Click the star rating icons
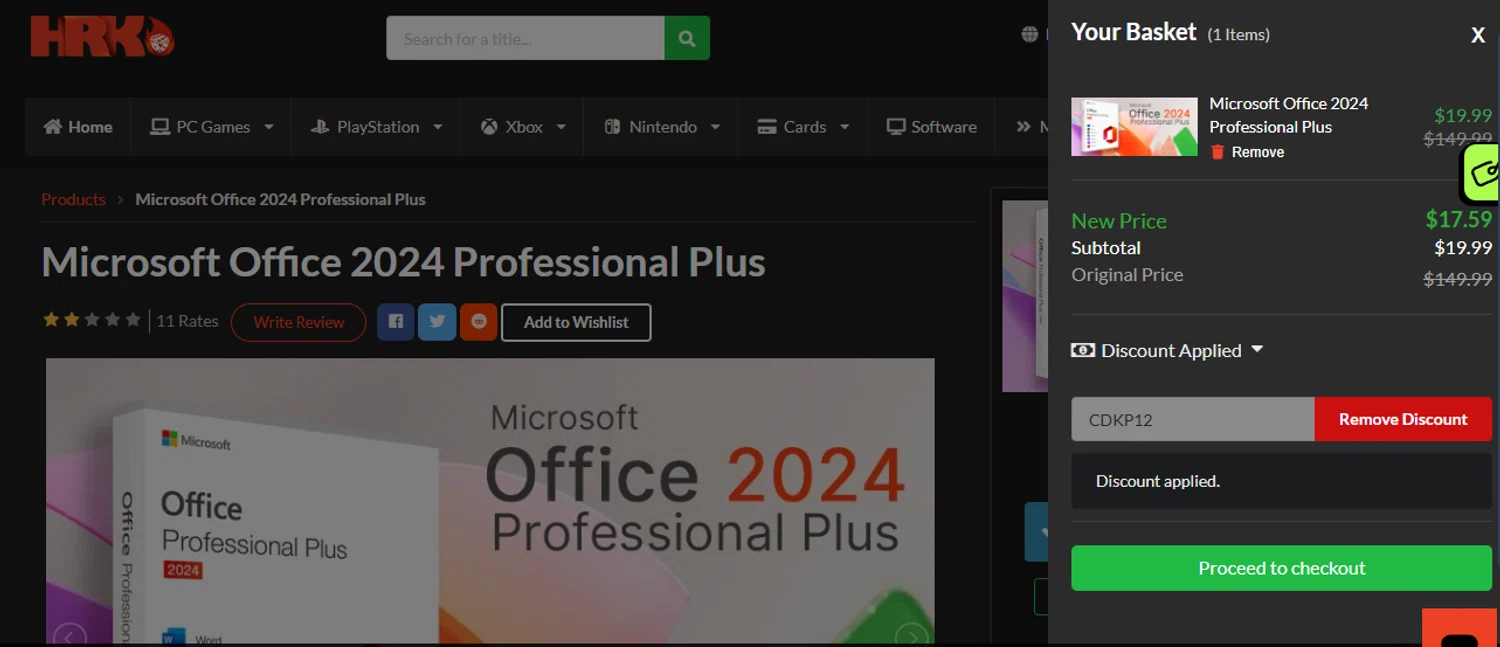The height and width of the screenshot is (647, 1500). tap(91, 320)
